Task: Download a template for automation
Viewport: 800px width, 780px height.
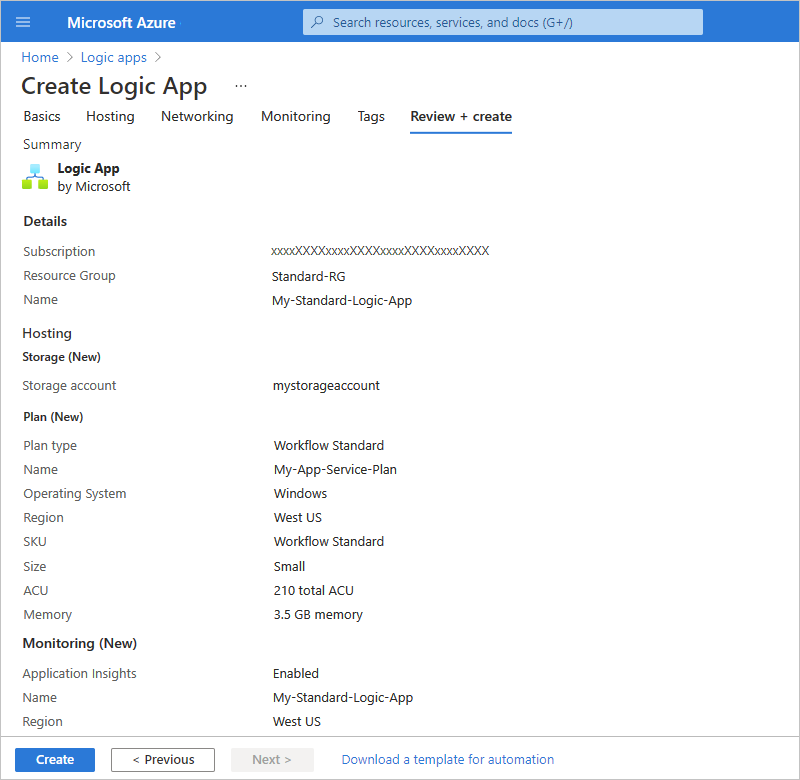Action: (x=447, y=759)
